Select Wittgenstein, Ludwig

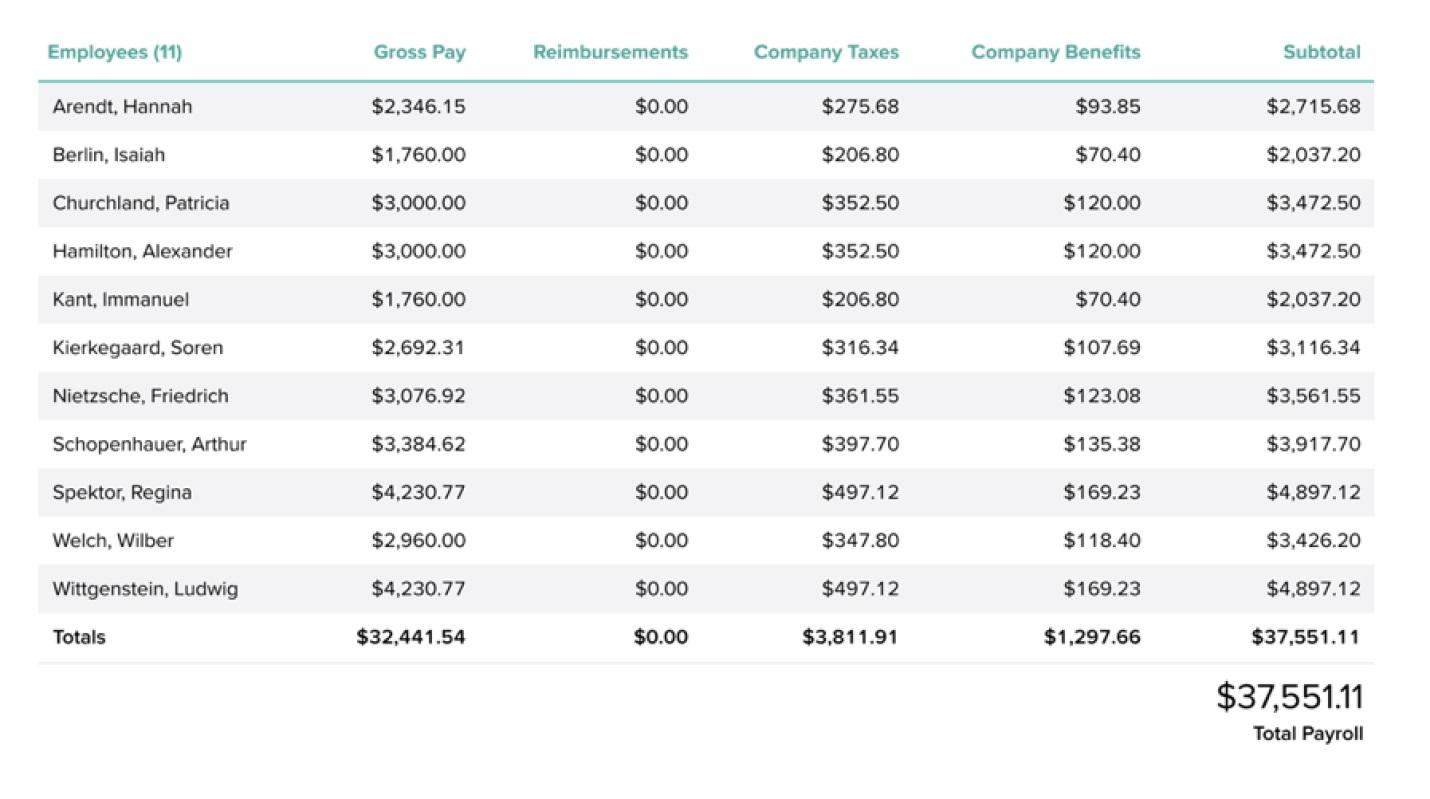pyautogui.click(x=145, y=589)
